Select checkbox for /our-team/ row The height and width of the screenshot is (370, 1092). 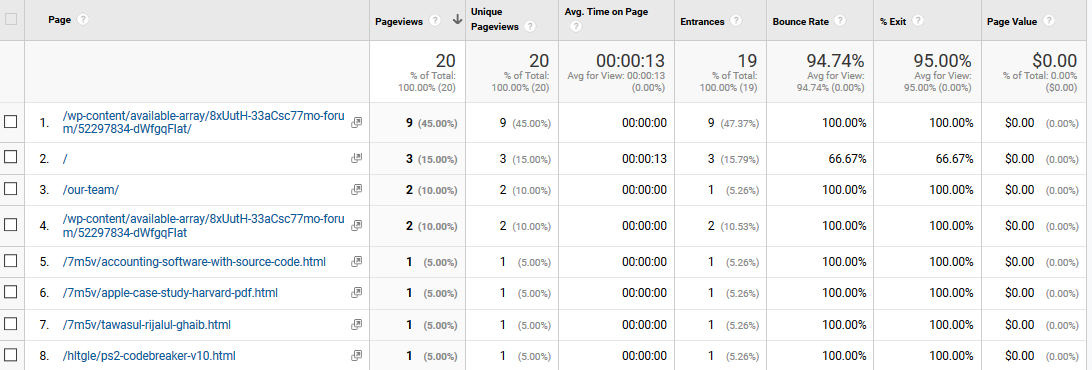coord(10,188)
